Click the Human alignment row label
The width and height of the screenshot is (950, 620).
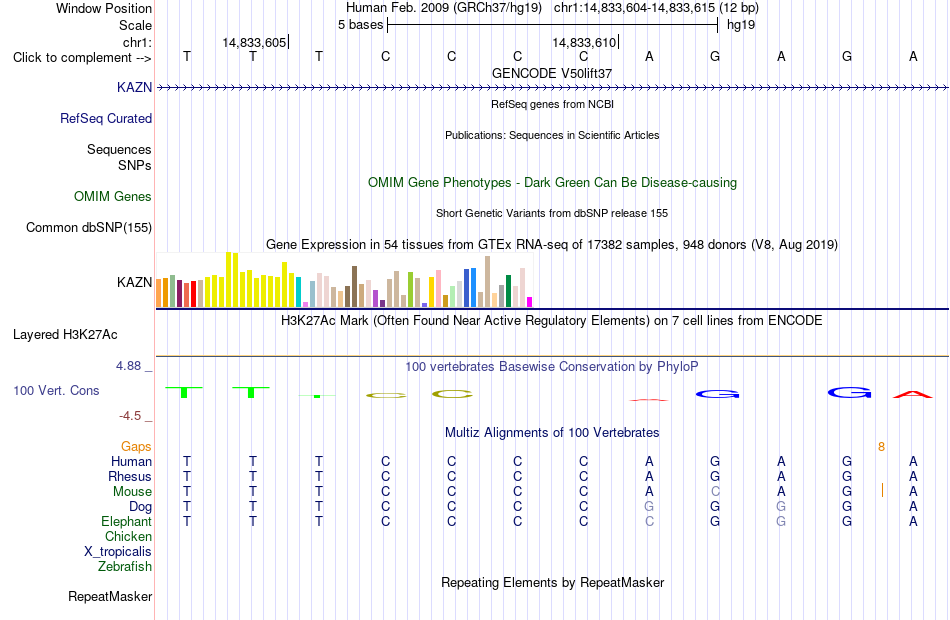(x=131, y=461)
